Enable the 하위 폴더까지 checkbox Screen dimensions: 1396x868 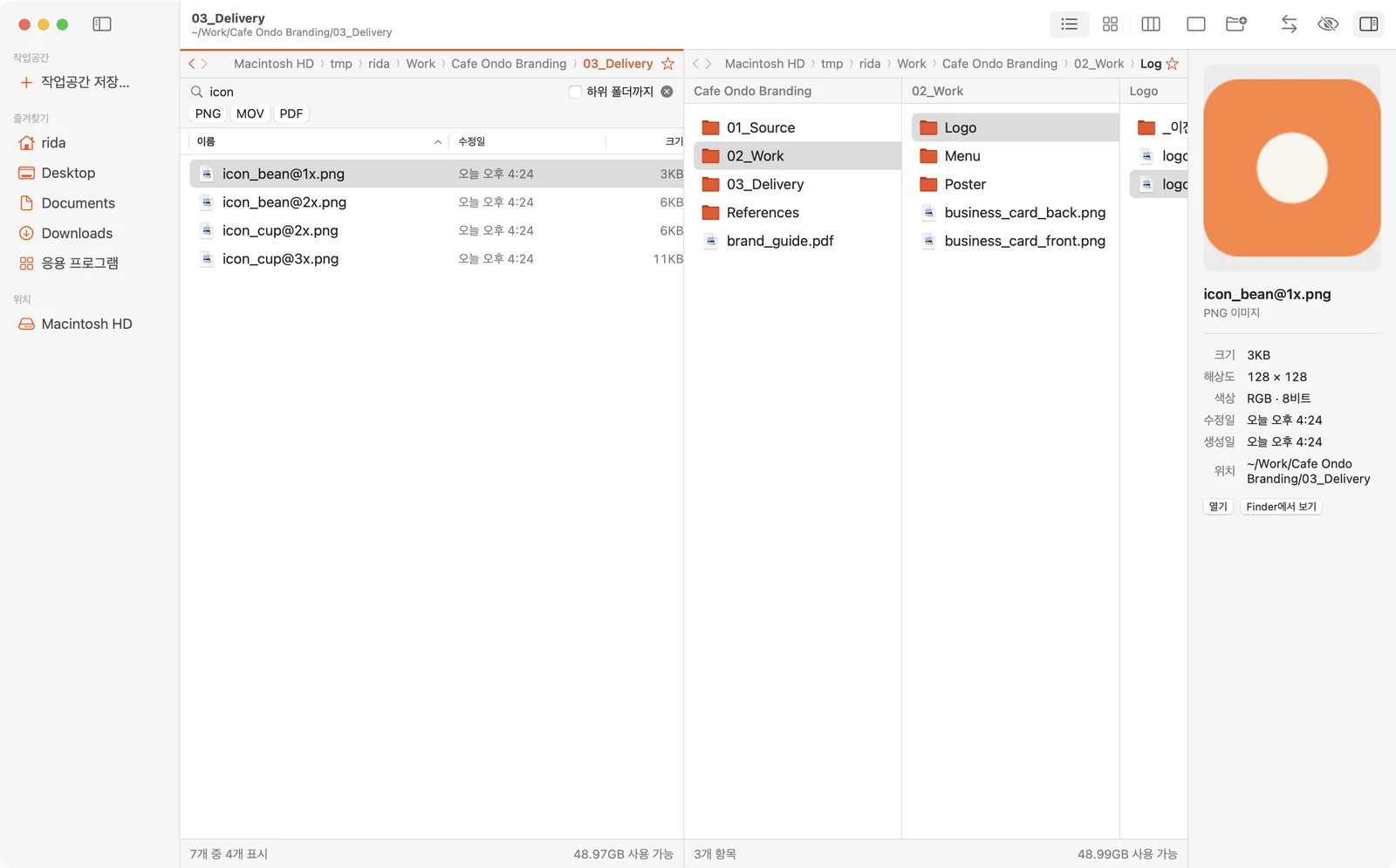575,92
